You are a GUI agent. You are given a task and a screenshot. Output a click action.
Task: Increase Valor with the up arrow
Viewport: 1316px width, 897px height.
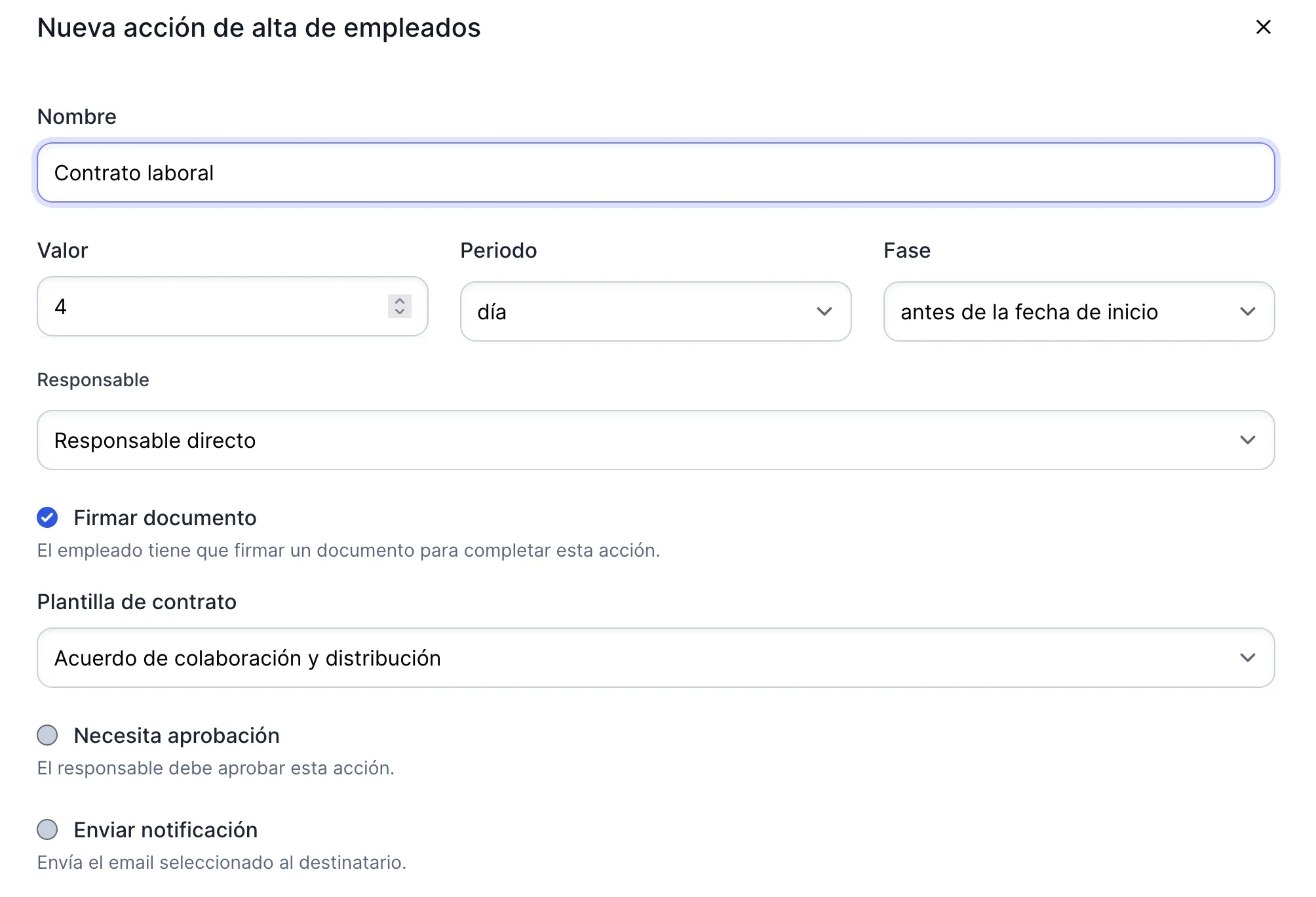pyautogui.click(x=399, y=301)
